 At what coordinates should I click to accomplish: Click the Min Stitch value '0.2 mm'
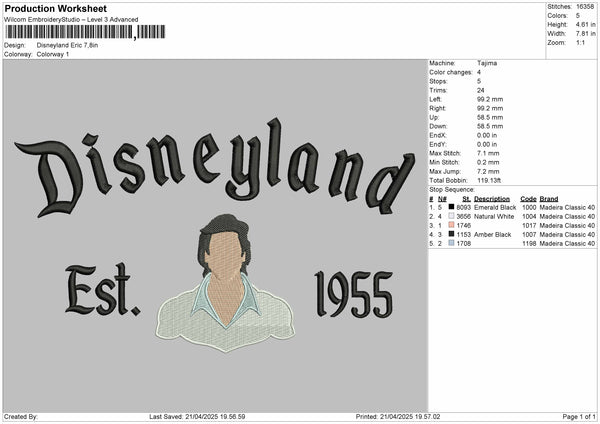488,162
